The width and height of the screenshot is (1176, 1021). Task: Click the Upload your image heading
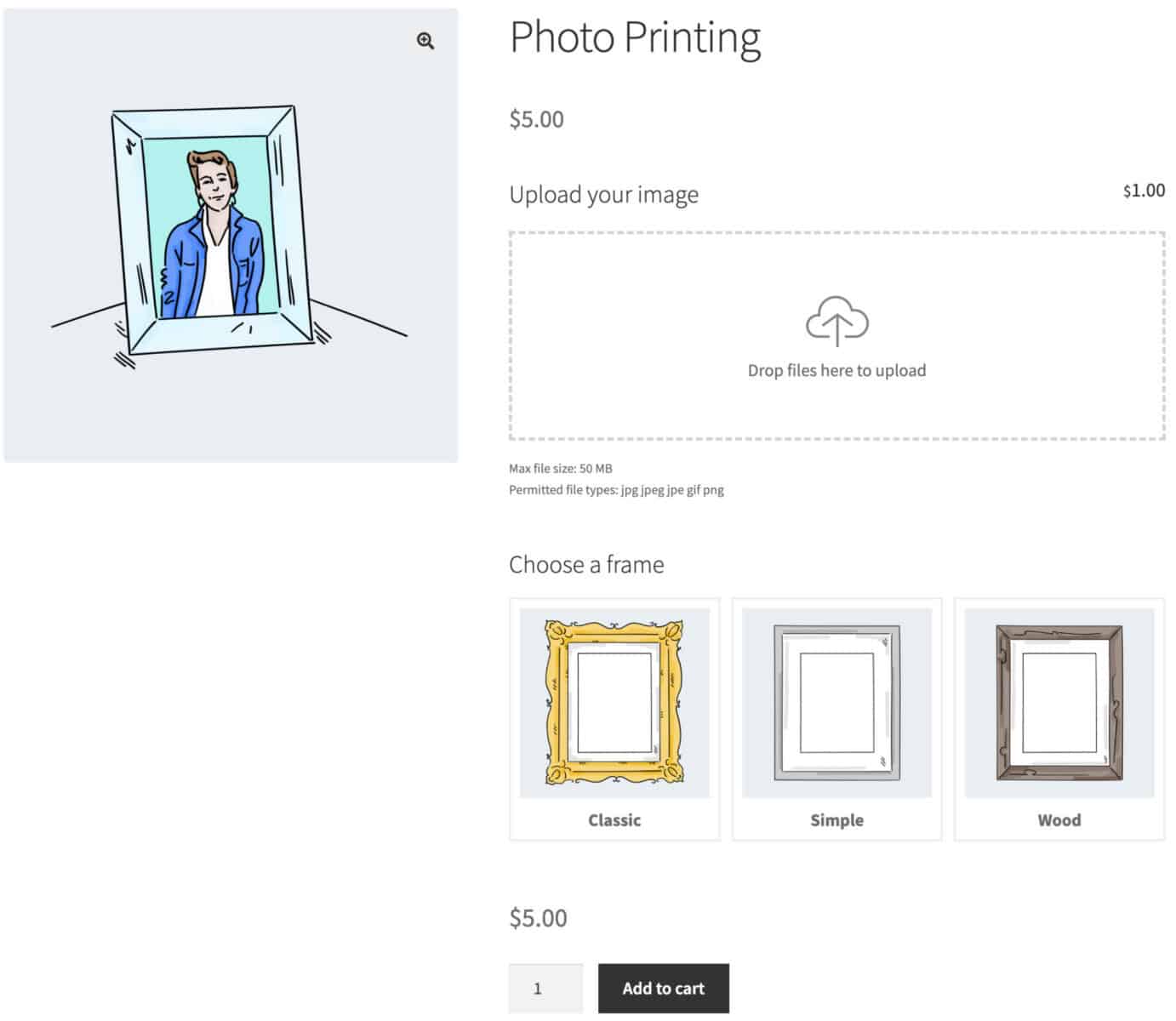(x=603, y=194)
